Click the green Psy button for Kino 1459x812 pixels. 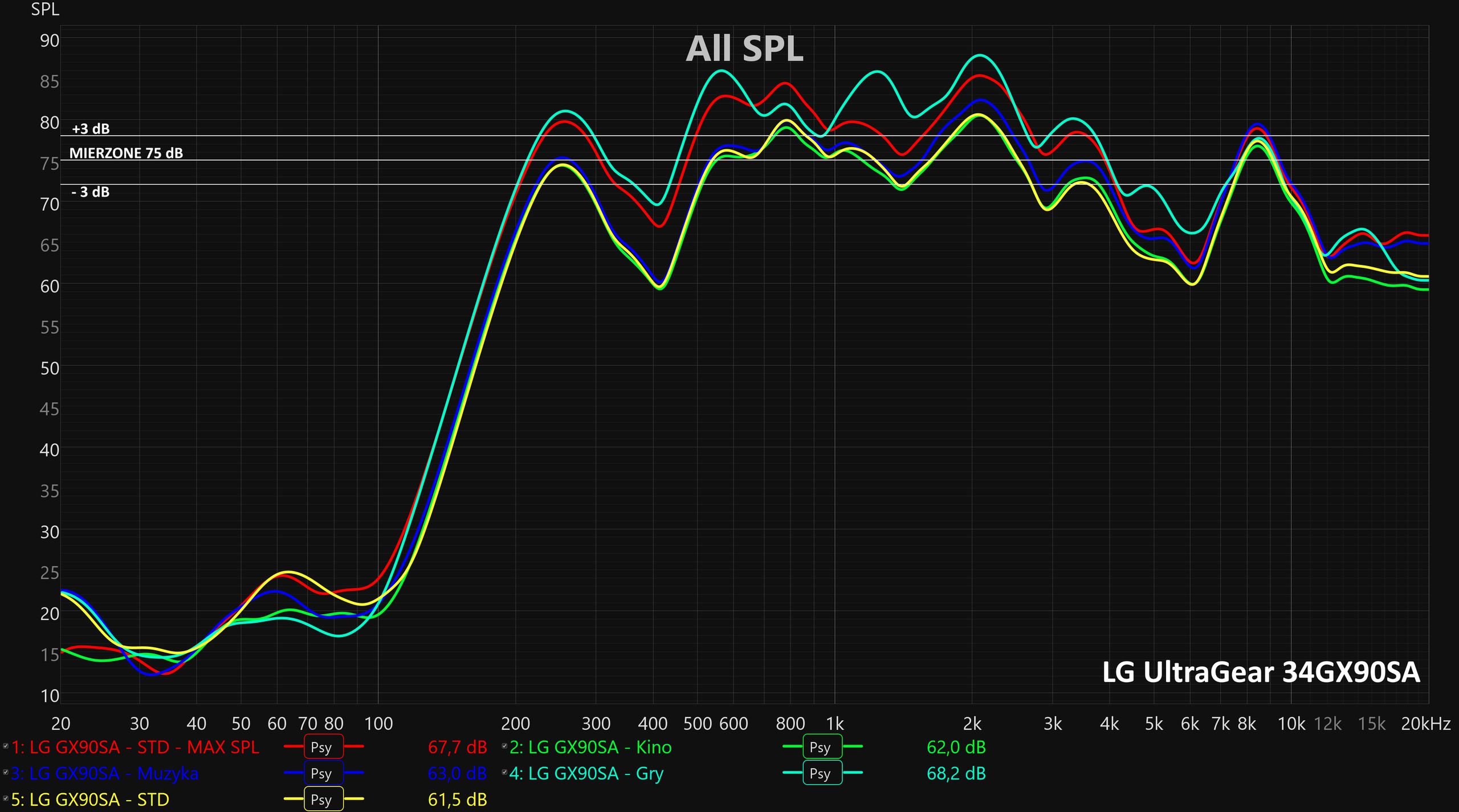(822, 747)
